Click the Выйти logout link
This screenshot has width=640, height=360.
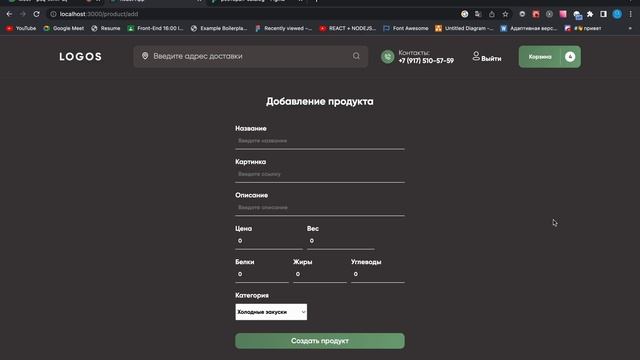[491, 59]
